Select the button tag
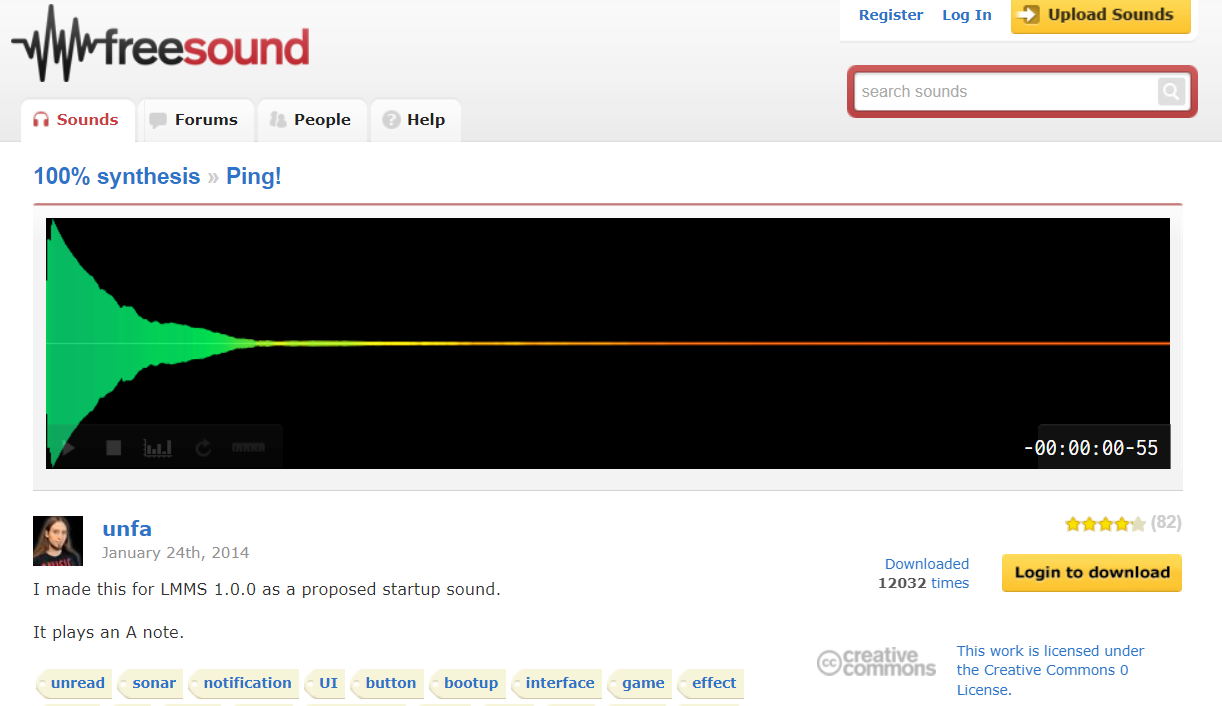 pyautogui.click(x=389, y=684)
